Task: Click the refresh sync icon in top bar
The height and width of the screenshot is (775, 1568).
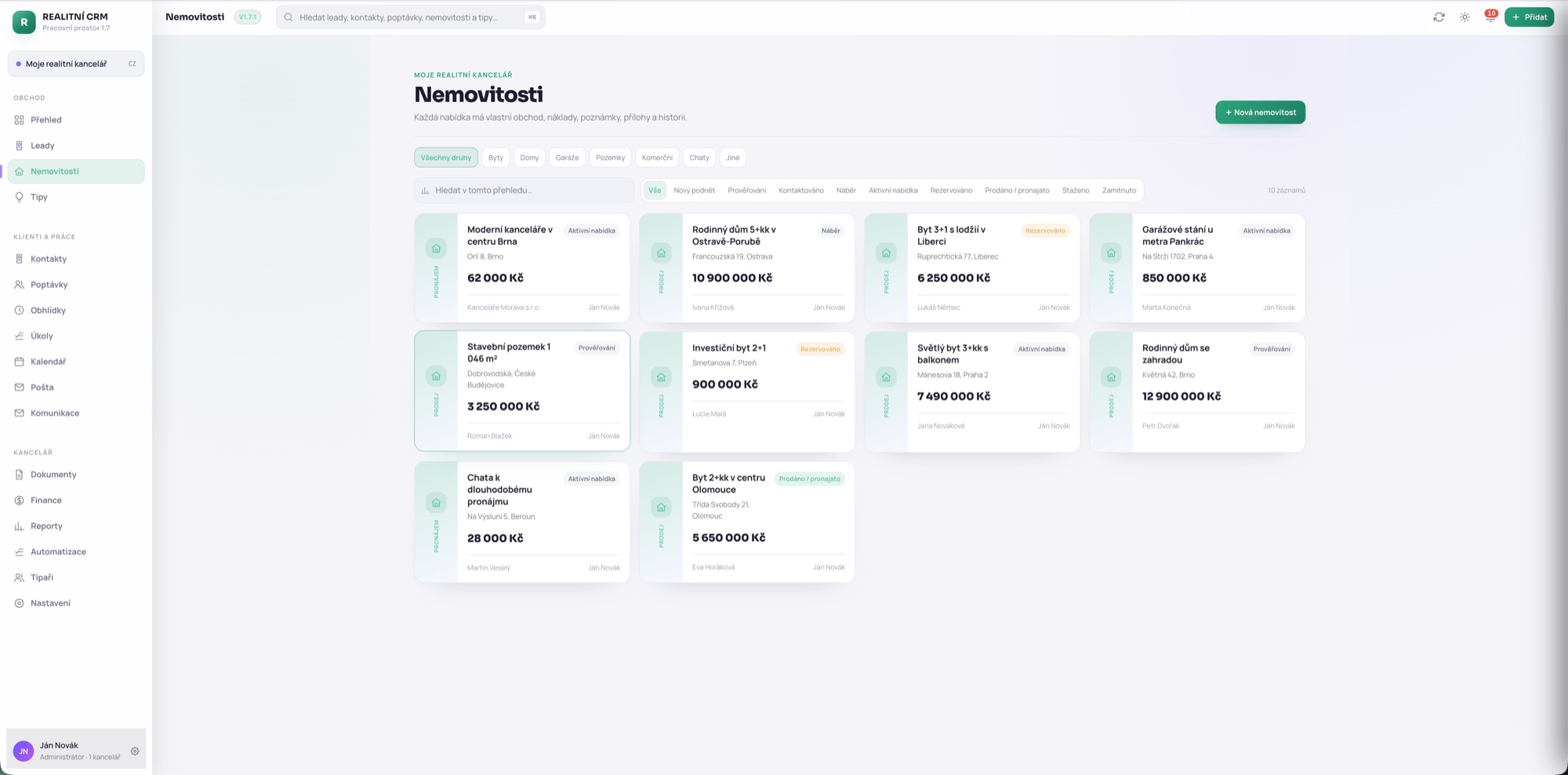Action: (x=1439, y=17)
